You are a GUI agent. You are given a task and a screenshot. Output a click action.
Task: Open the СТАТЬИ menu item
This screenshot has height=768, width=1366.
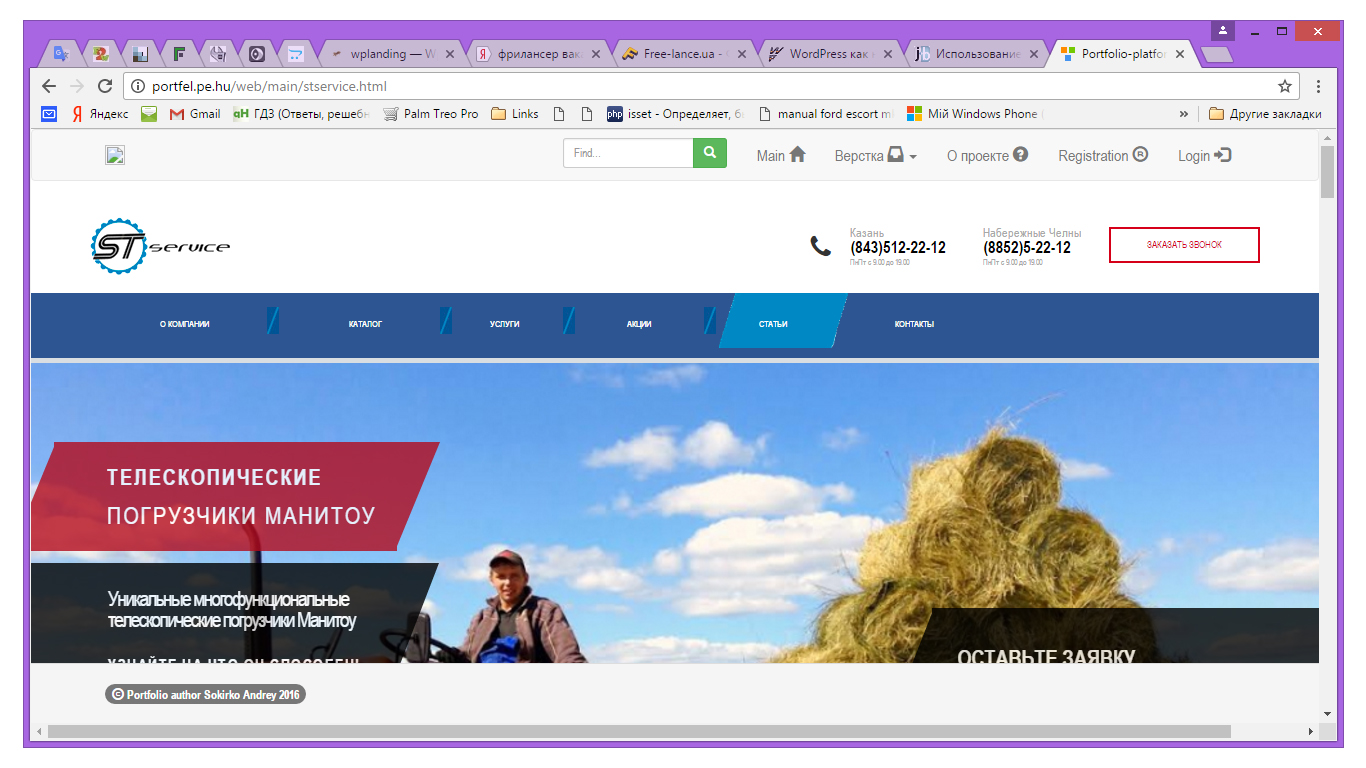tap(773, 324)
